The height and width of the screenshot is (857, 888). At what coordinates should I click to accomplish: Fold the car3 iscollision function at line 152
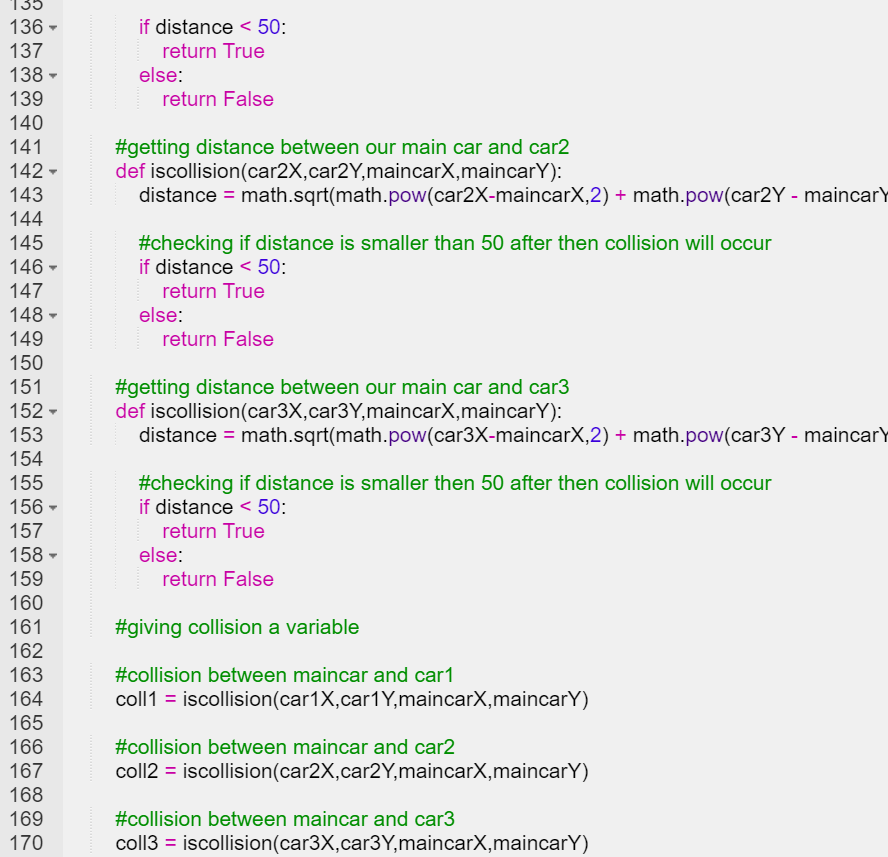click(52, 412)
